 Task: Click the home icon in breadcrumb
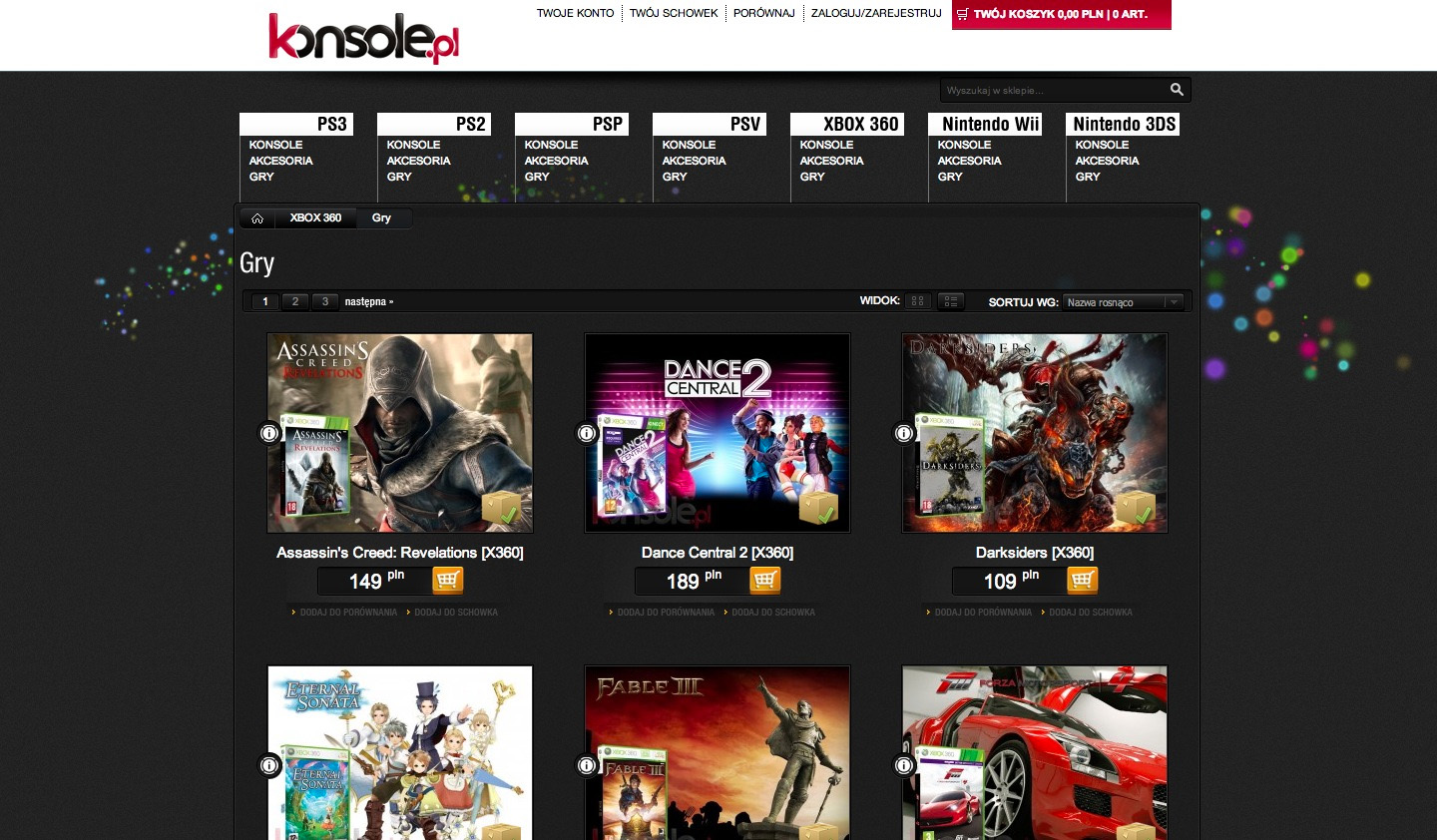pyautogui.click(x=257, y=218)
